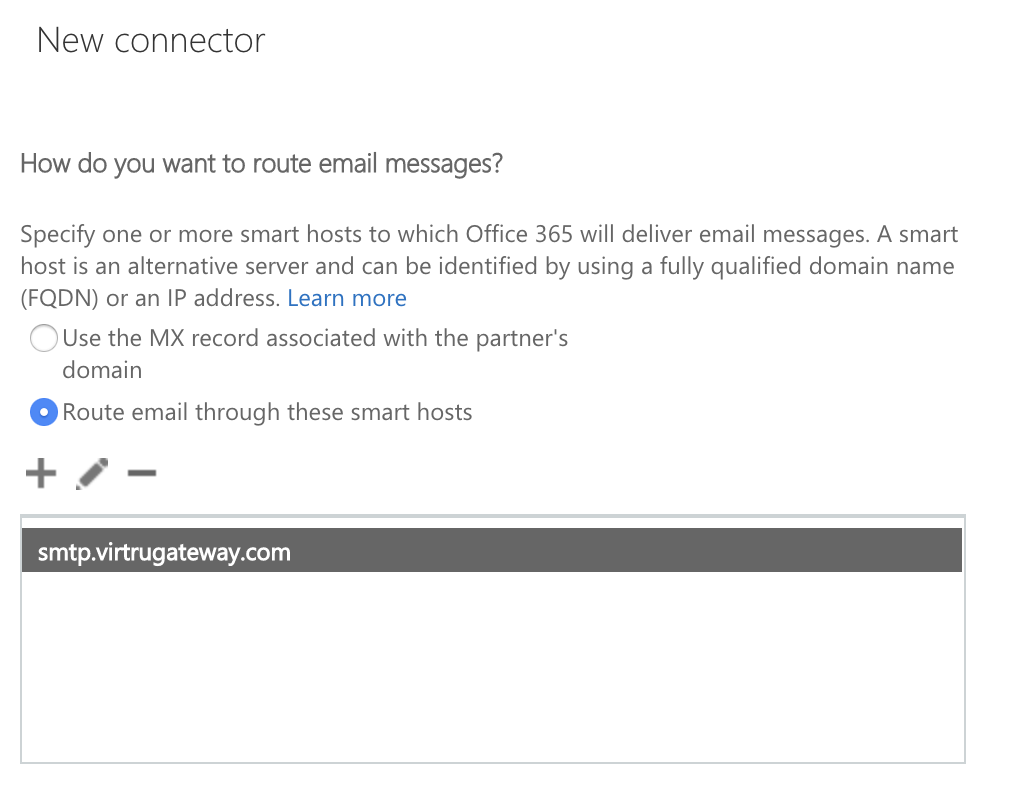Click the '(FQDN) or an IP address' text
The height and width of the screenshot is (800, 1034).
[151, 298]
